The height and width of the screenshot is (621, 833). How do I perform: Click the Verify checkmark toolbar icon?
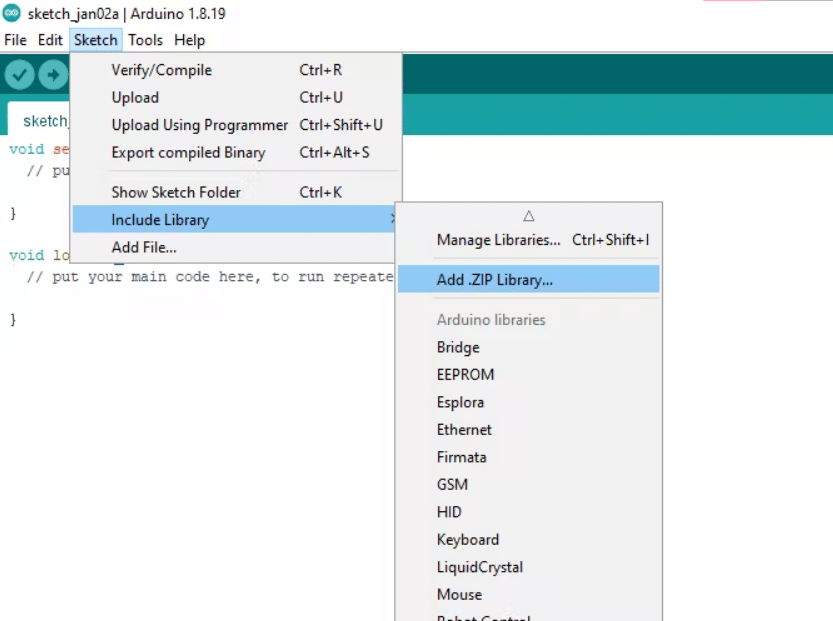click(x=20, y=75)
